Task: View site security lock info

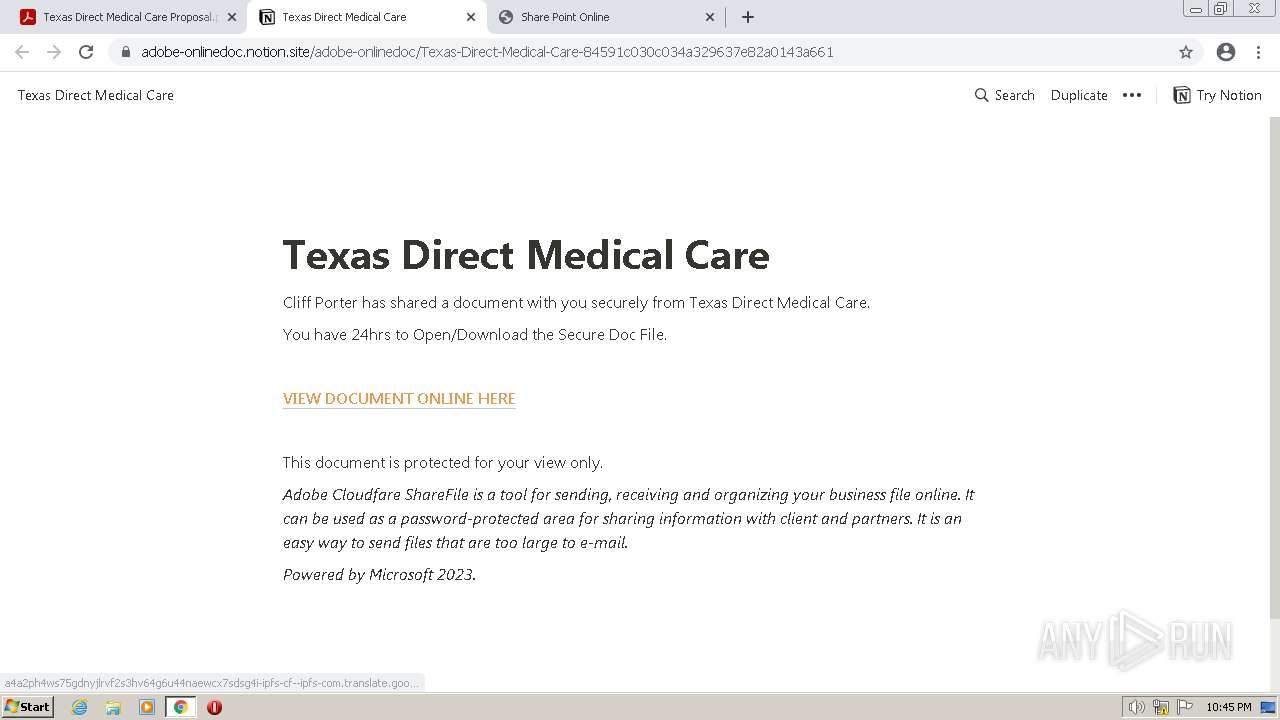Action: (126, 52)
